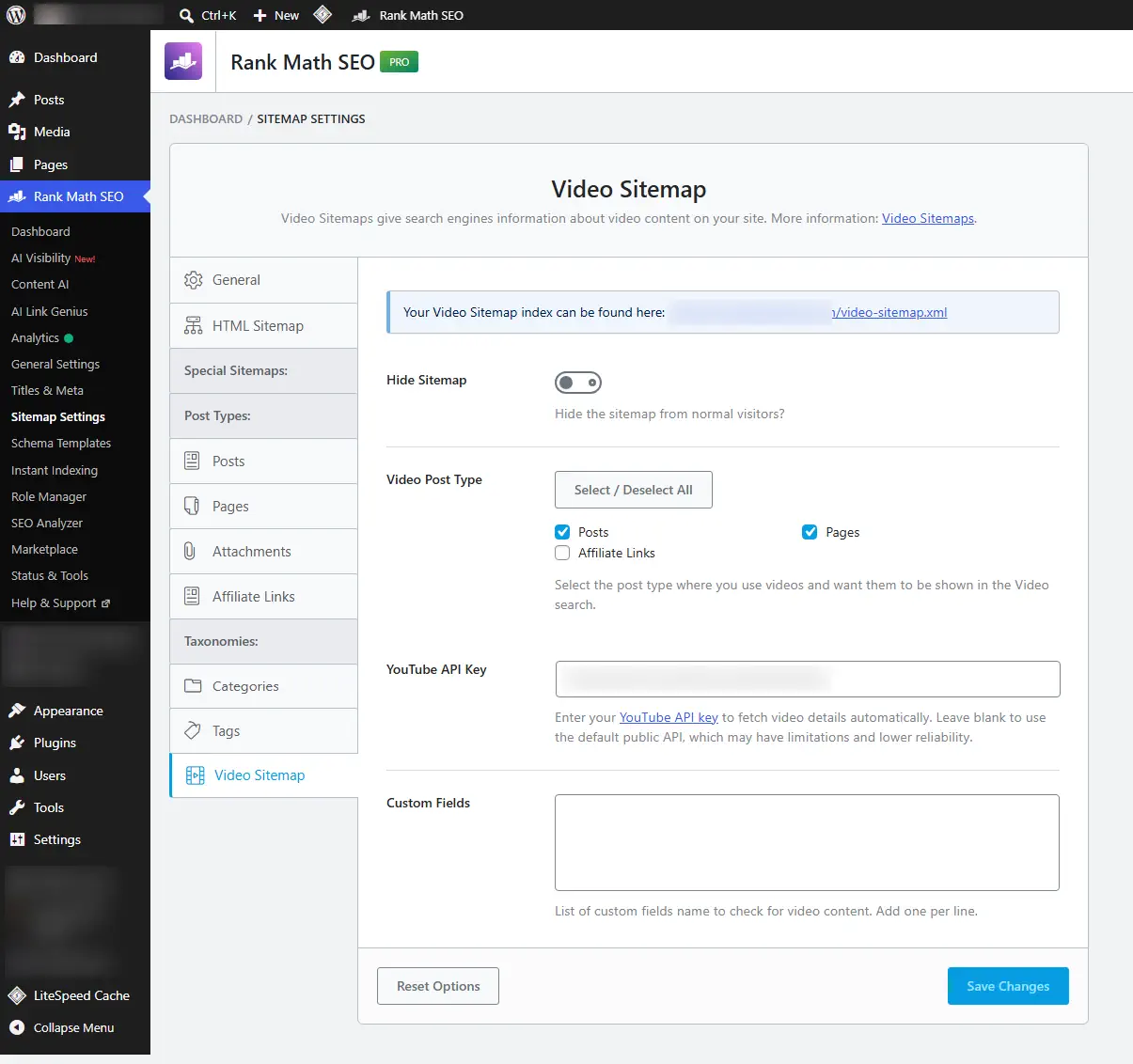This screenshot has height=1064, width=1133.
Task: Click the LiteSpeed Cache sidebar icon
Action: (x=17, y=995)
